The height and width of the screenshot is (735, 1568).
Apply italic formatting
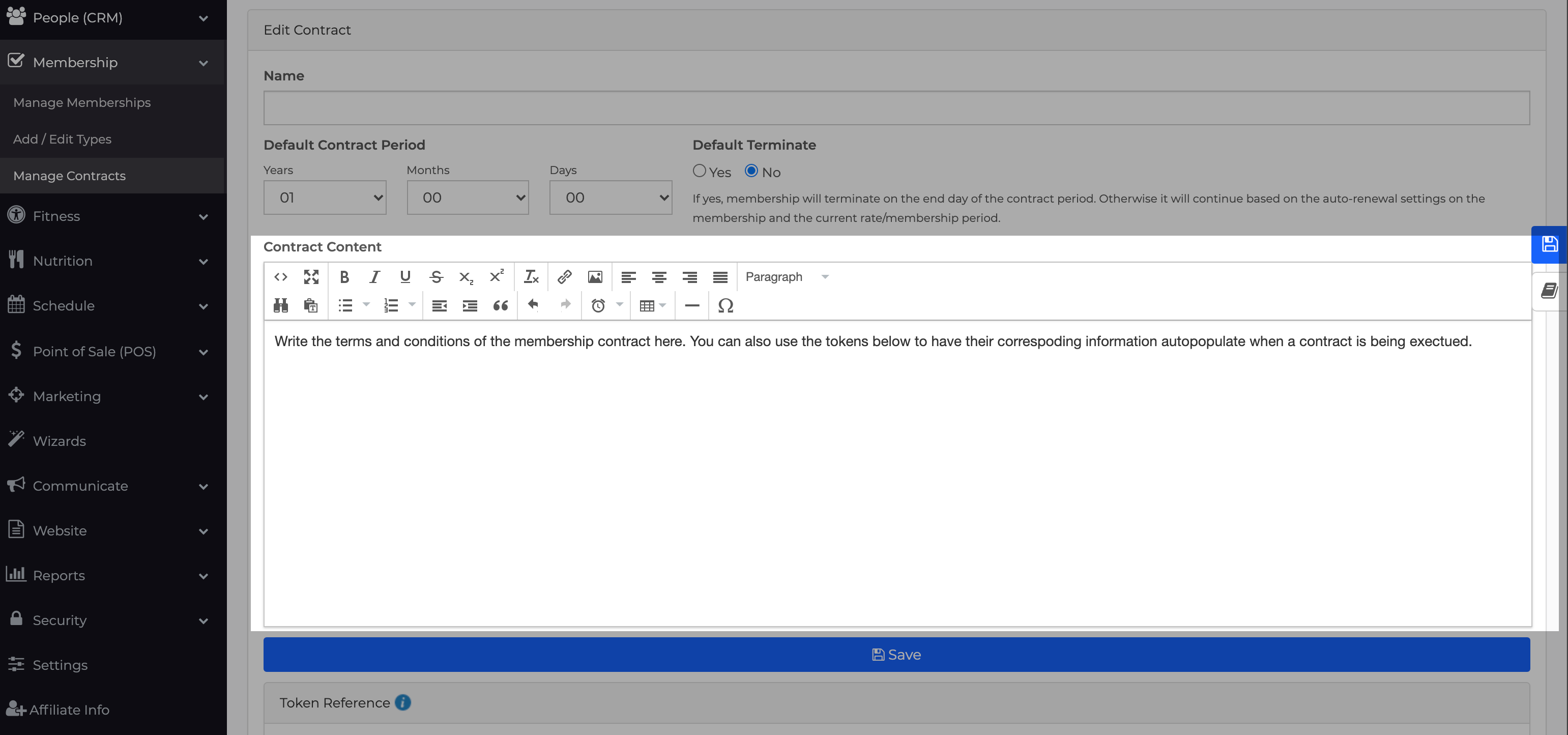point(375,277)
